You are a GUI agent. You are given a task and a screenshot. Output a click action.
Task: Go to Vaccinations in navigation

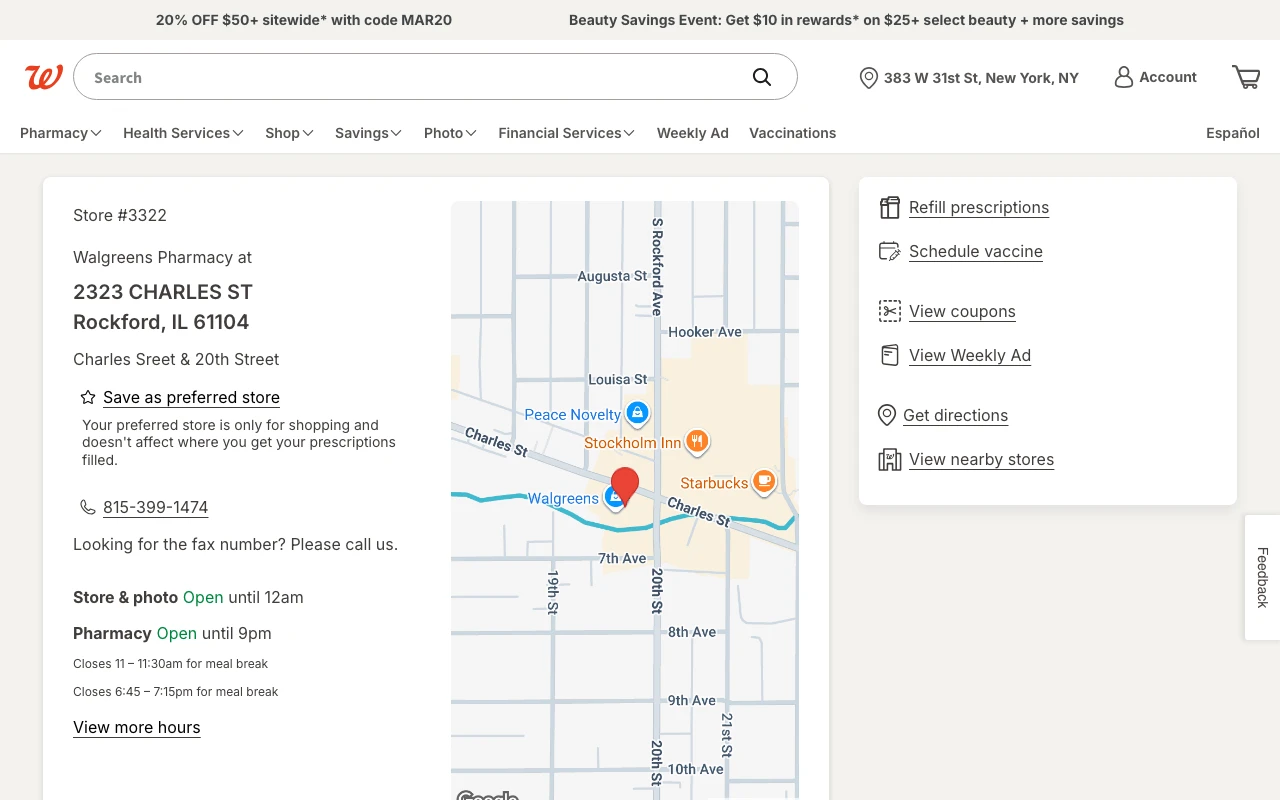[792, 133]
